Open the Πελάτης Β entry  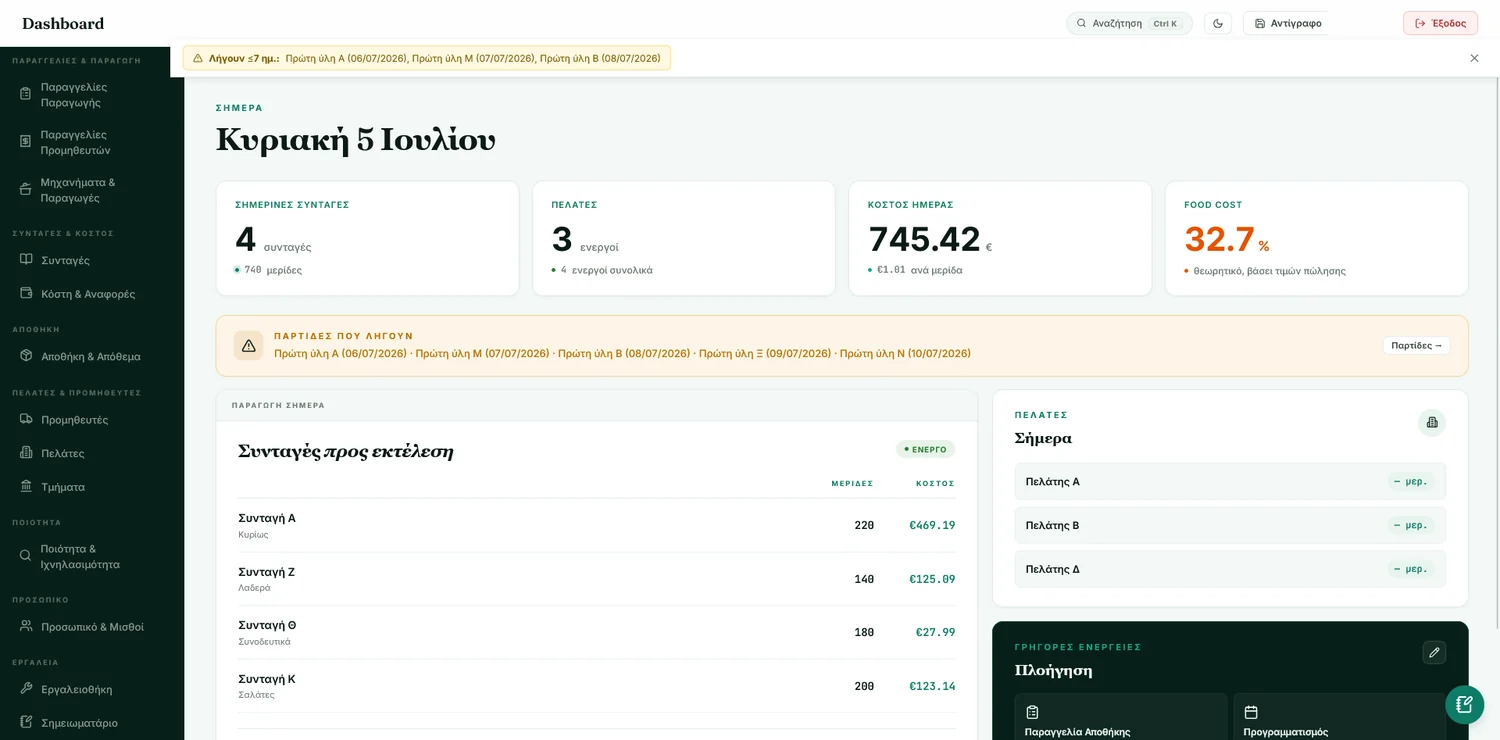(1230, 525)
